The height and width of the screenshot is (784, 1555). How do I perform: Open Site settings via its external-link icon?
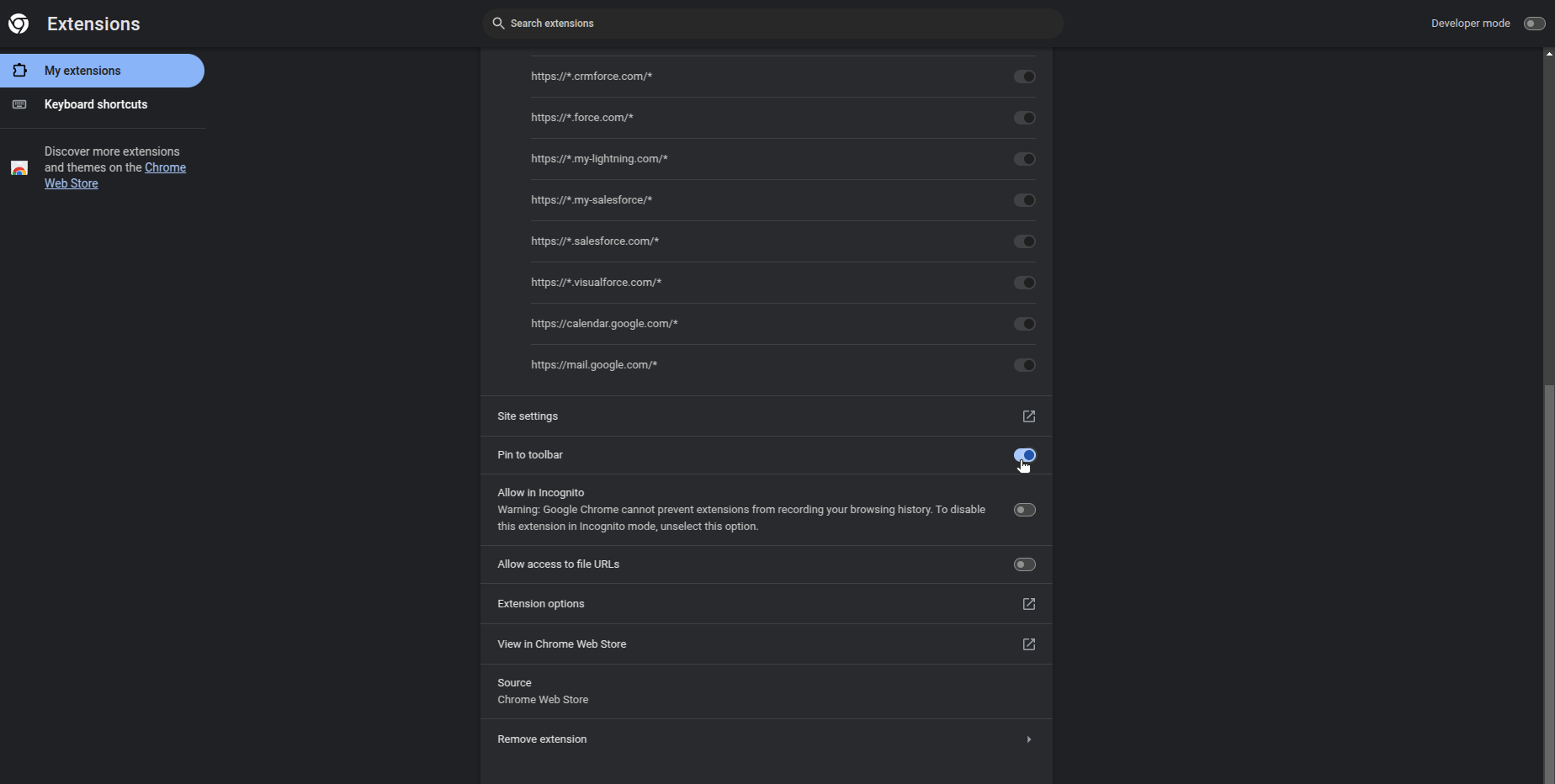[1028, 416]
